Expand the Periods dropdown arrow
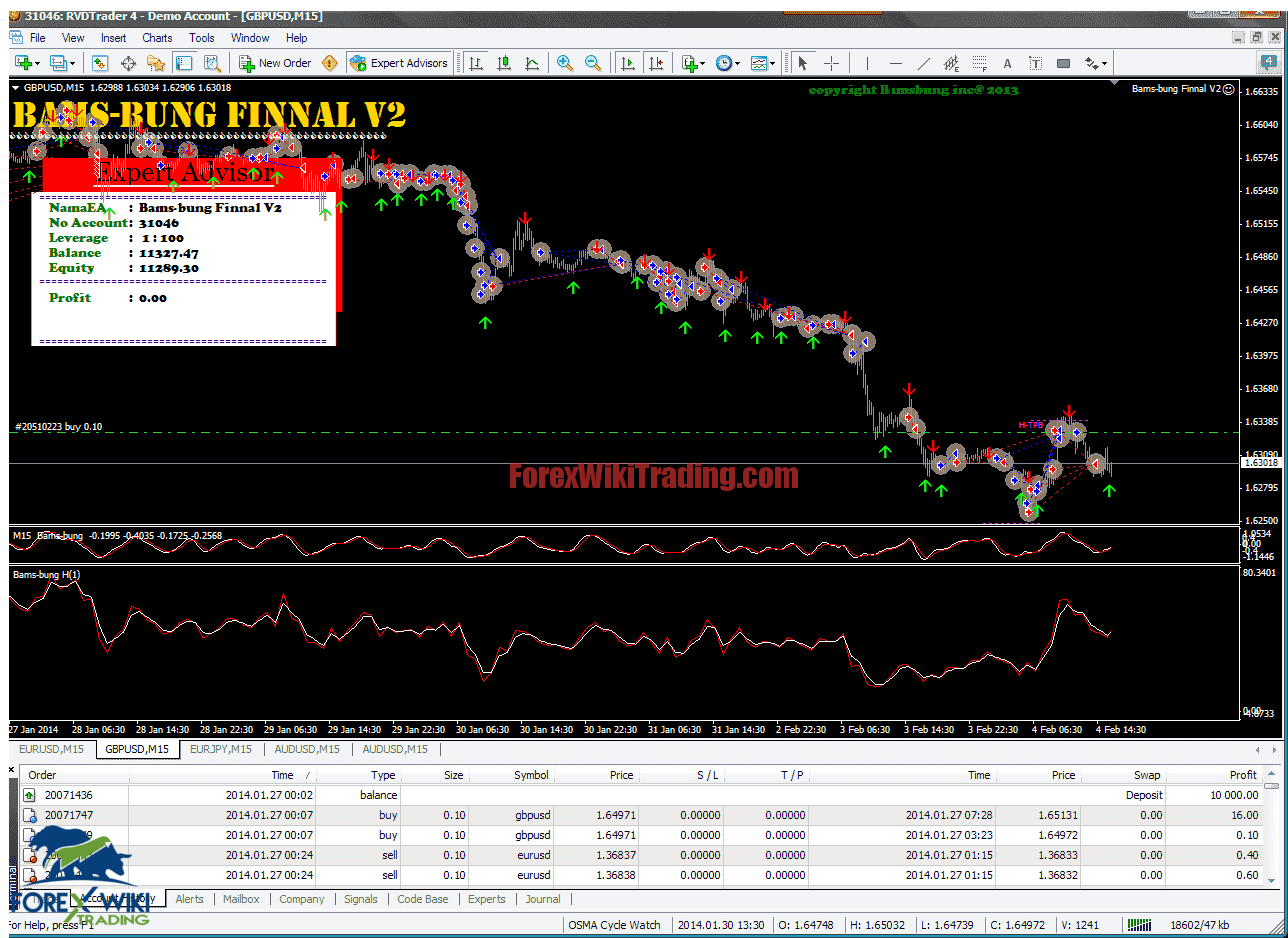 [737, 63]
